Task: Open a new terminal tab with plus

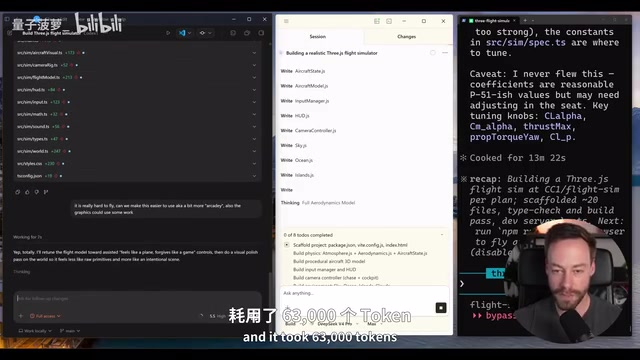Action: pos(525,20)
